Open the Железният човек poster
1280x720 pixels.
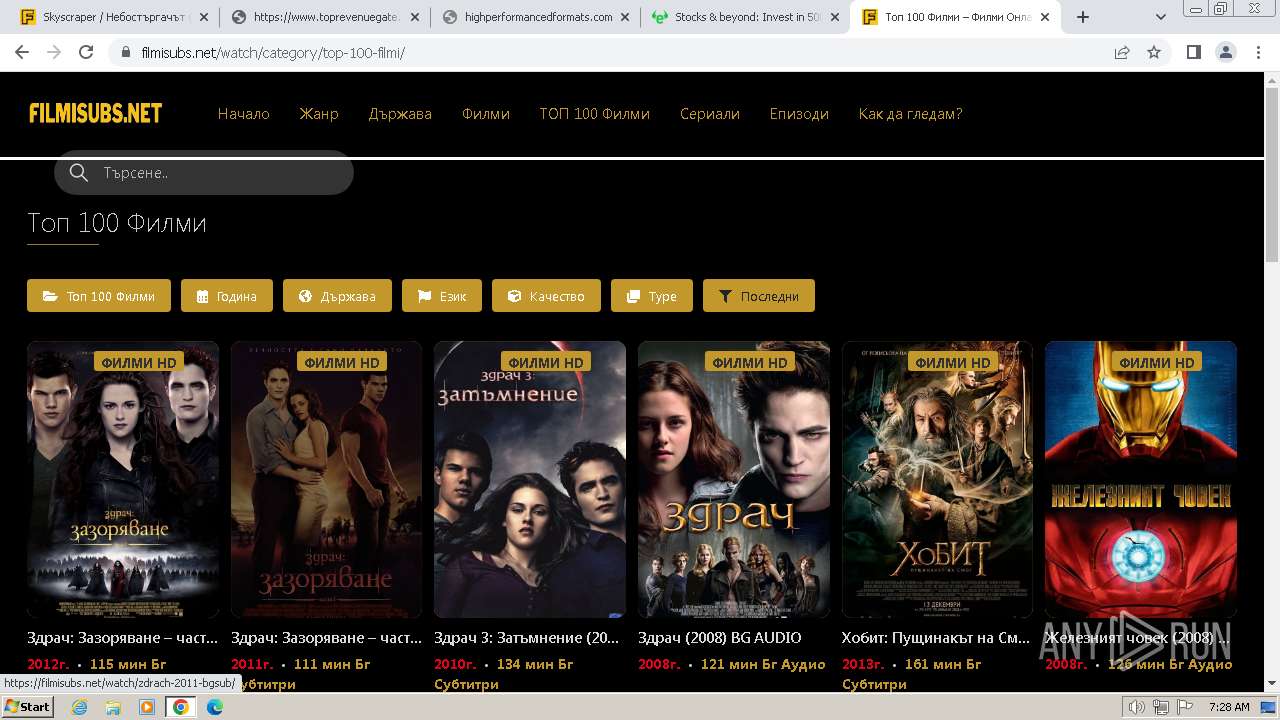(1141, 480)
